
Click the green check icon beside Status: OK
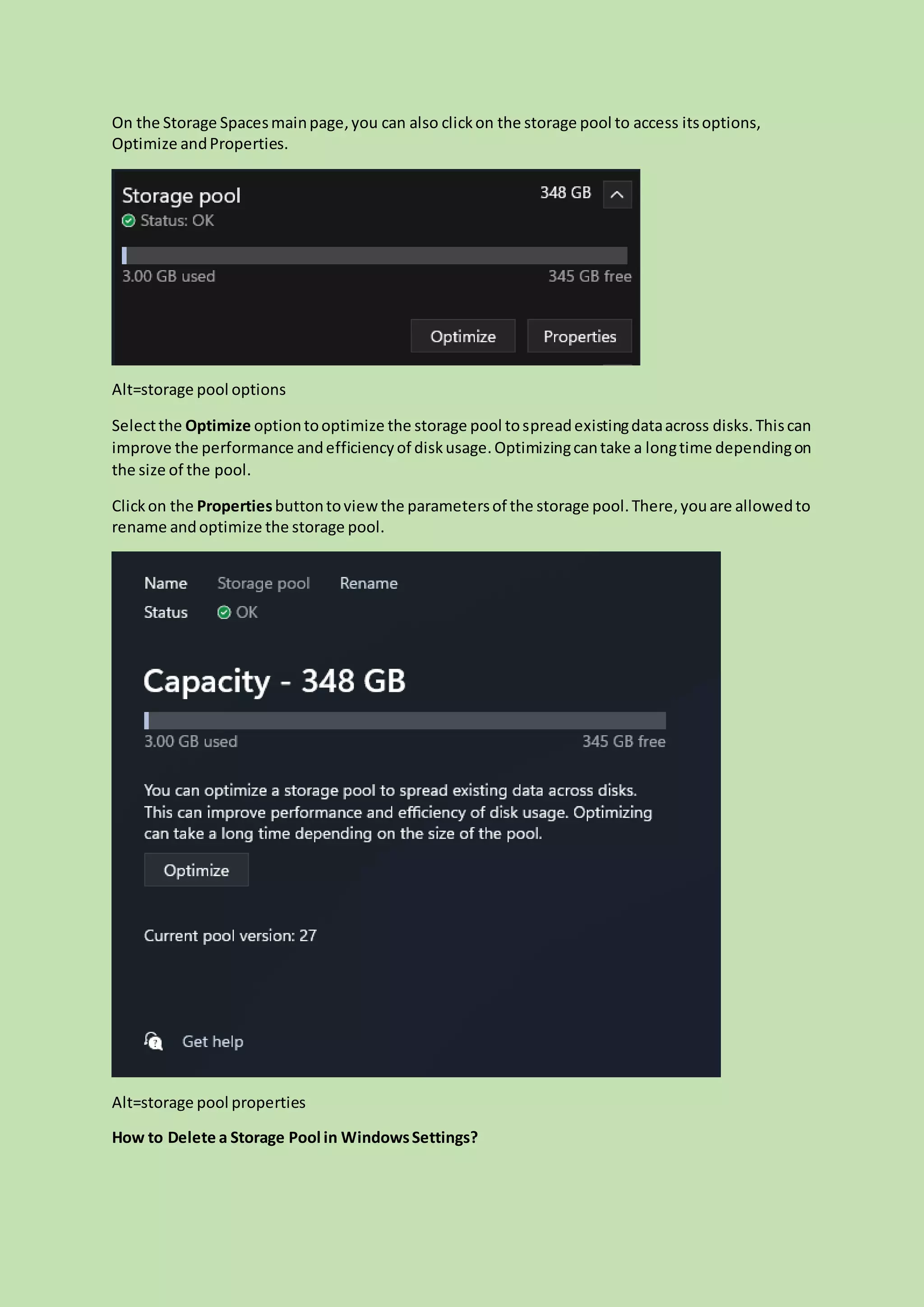coord(129,221)
